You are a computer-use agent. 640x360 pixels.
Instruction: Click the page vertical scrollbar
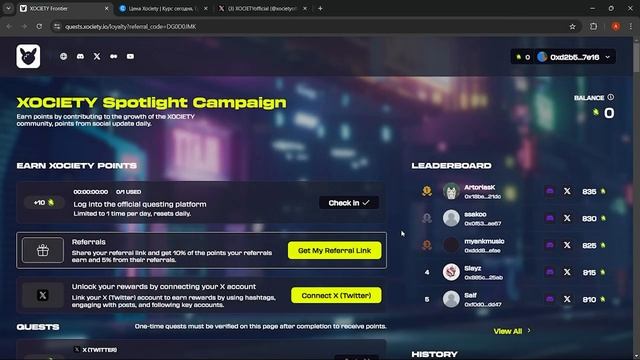tap(636, 57)
